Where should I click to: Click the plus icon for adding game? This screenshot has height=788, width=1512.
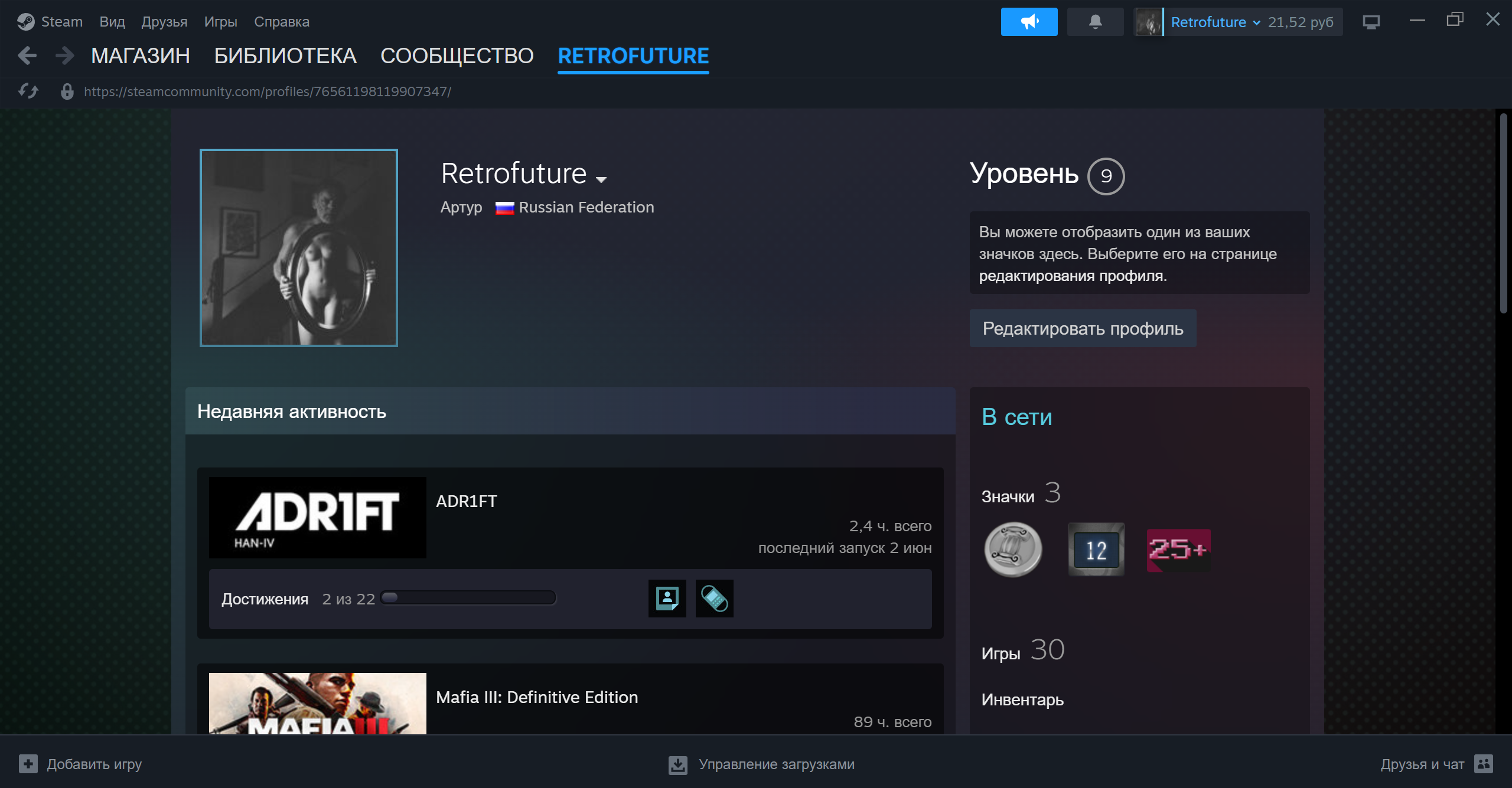[x=28, y=764]
